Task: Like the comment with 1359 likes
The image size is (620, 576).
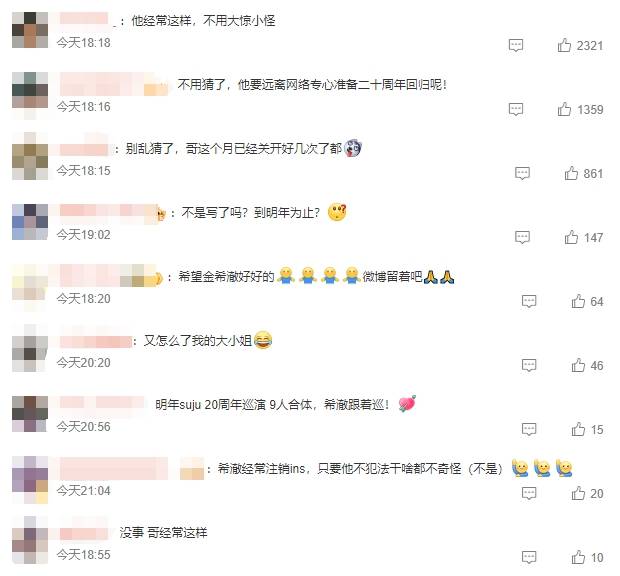Action: [564, 109]
